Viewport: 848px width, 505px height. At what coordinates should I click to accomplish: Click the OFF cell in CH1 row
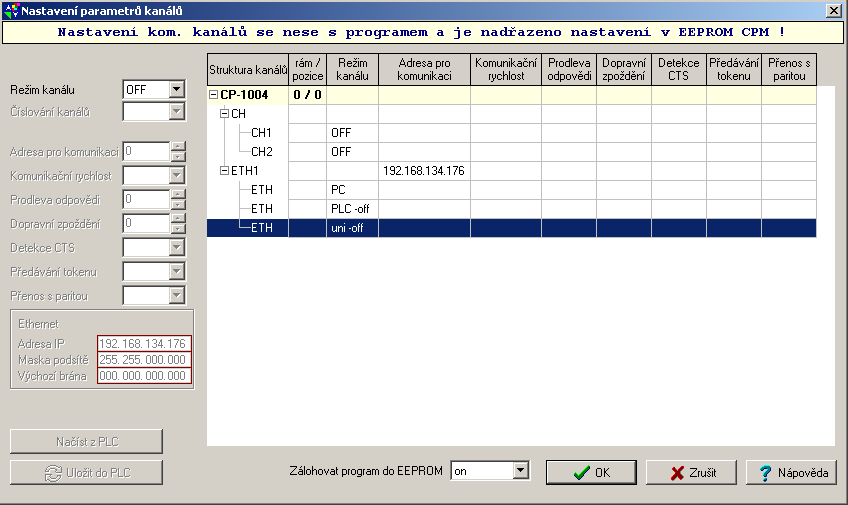[x=352, y=133]
